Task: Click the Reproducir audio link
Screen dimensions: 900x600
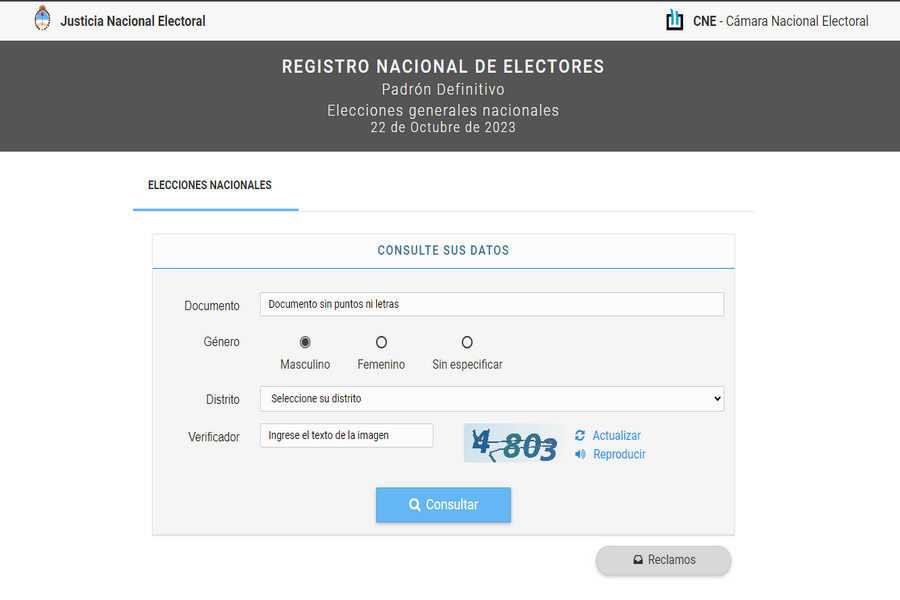Action: [x=619, y=455]
